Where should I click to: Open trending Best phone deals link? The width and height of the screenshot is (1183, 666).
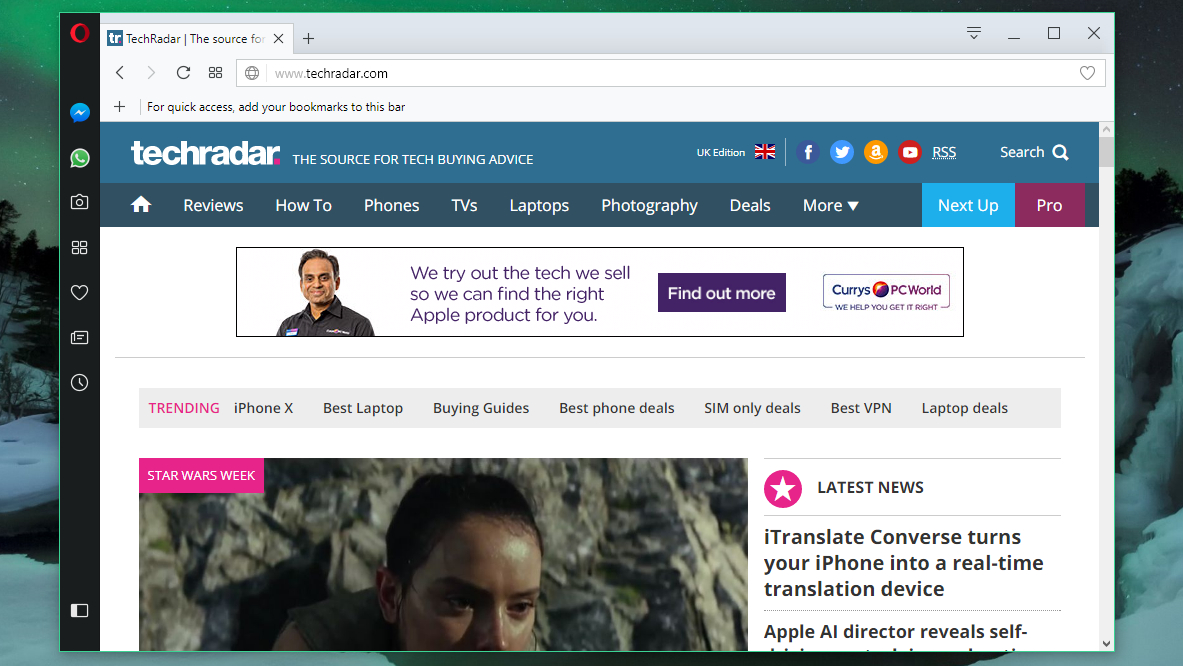pos(616,408)
